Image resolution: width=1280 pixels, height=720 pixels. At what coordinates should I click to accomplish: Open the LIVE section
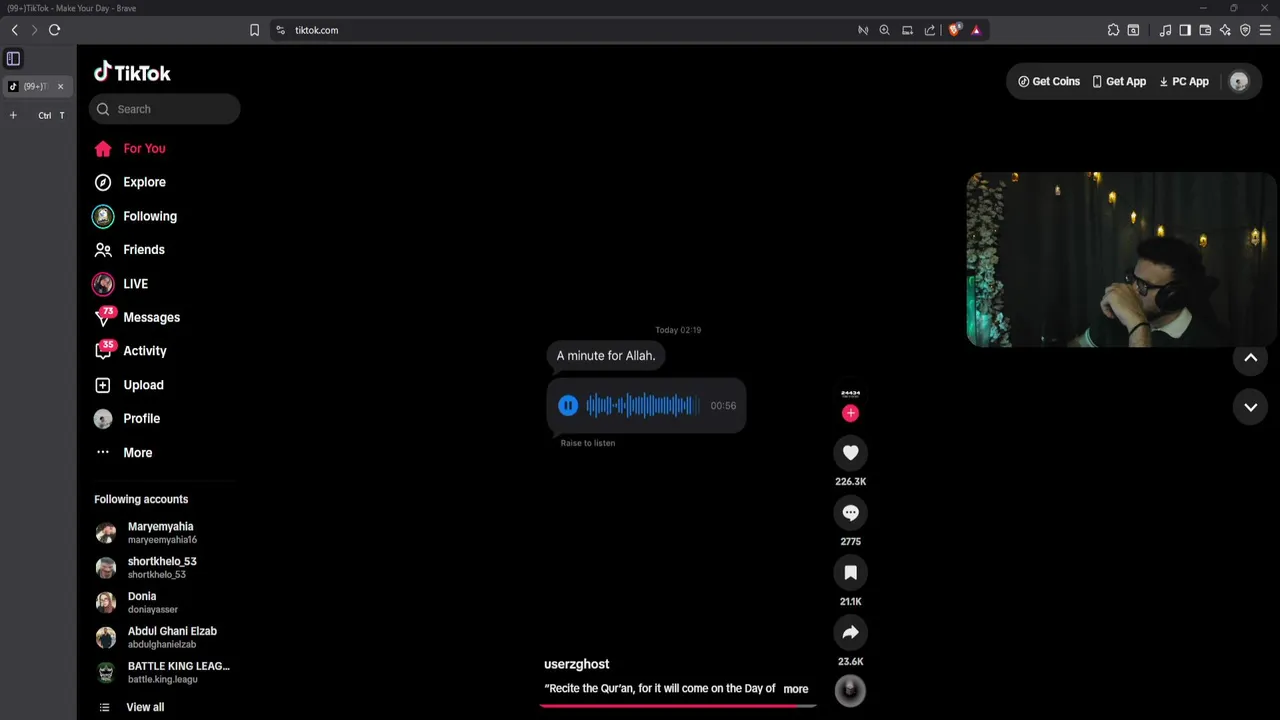[x=120, y=284]
